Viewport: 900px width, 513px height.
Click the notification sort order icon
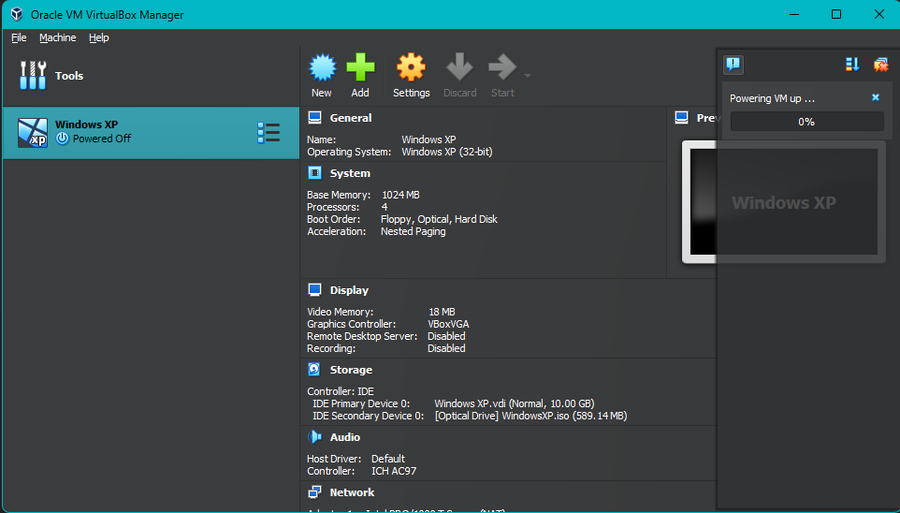click(852, 64)
